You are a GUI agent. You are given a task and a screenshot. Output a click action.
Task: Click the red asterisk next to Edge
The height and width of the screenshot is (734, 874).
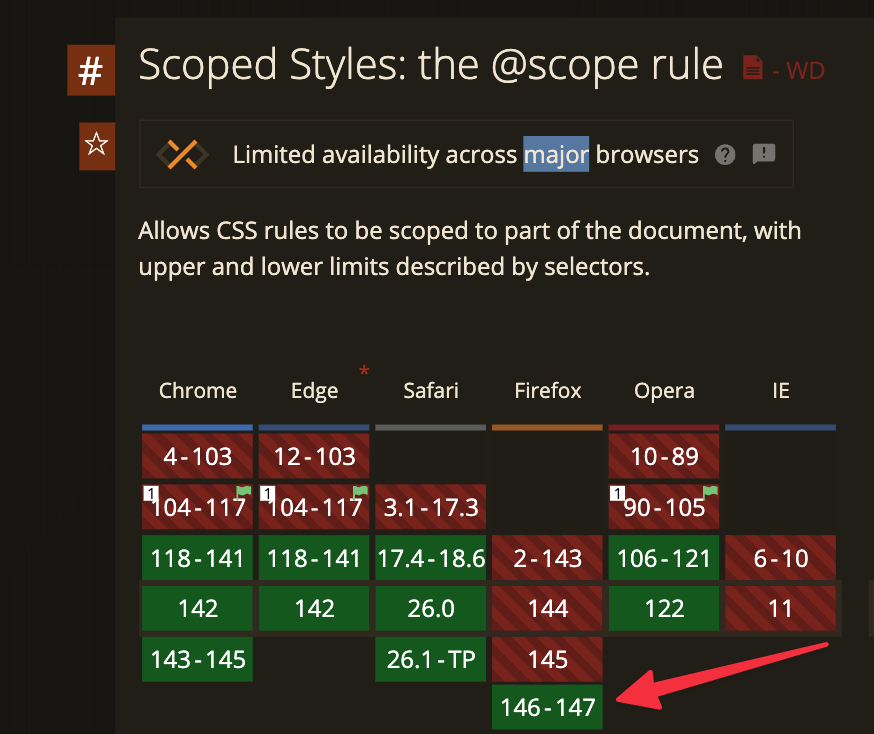tap(364, 371)
